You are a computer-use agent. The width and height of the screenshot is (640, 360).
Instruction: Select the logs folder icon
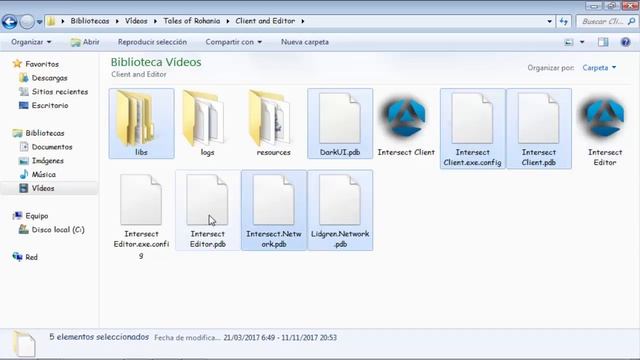tap(204, 118)
